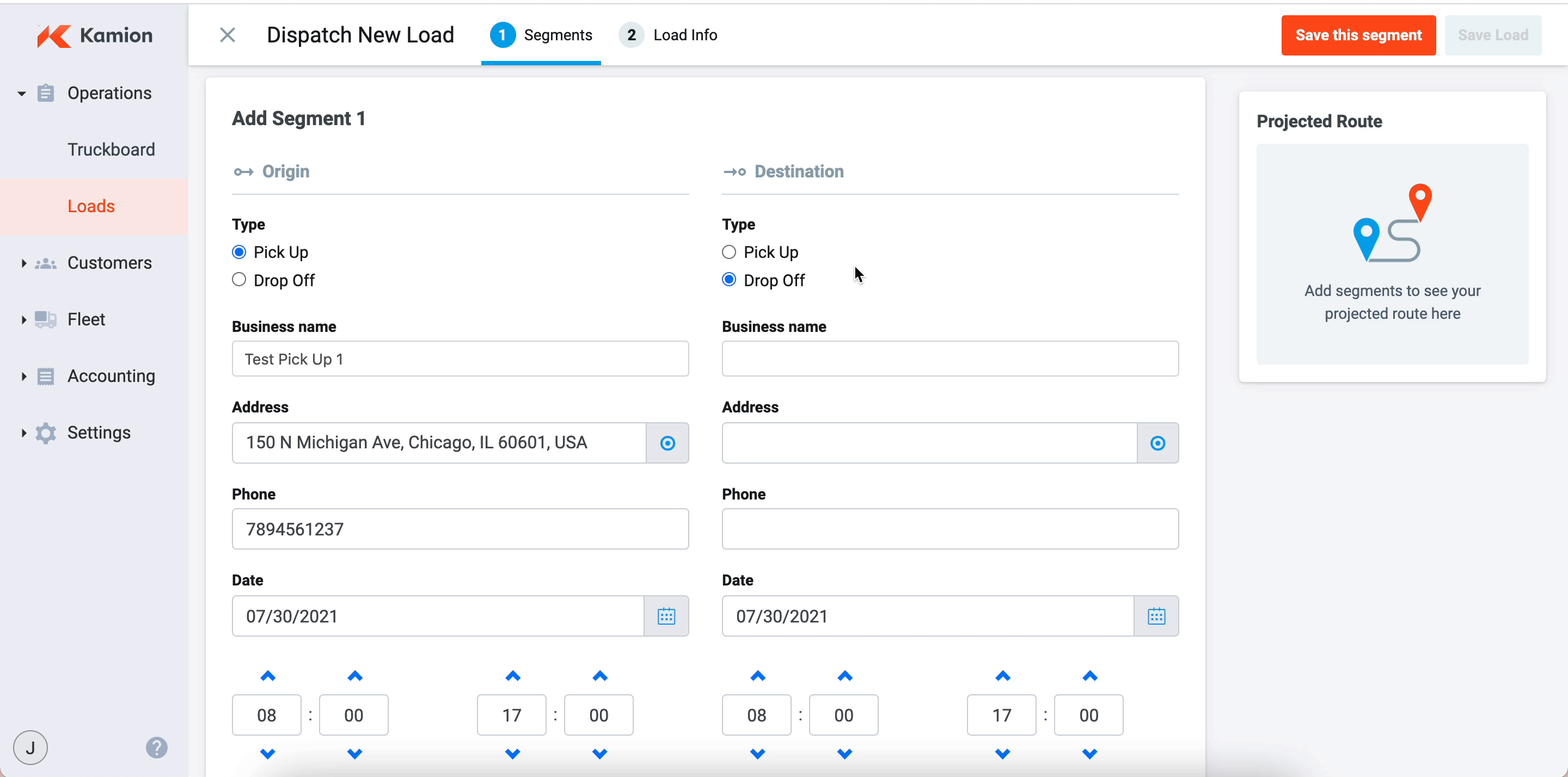Select Pick Up type for Origin

click(x=239, y=252)
